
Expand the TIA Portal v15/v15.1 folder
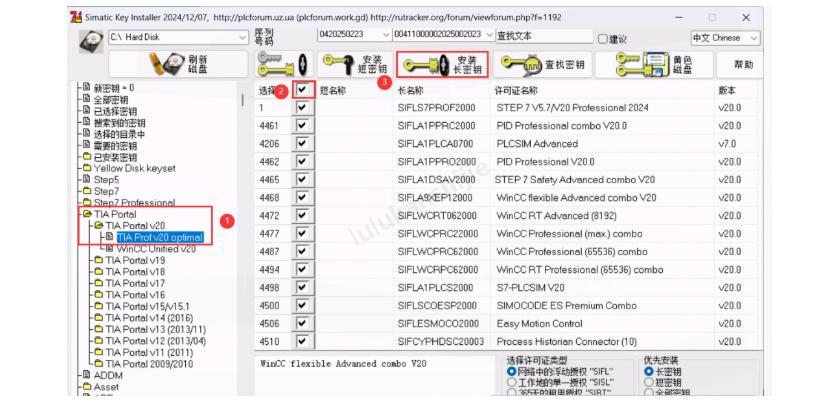pyautogui.click(x=147, y=306)
